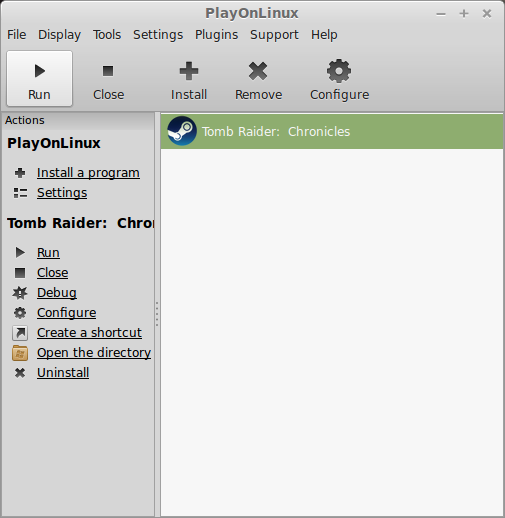Open the File menu
The height and width of the screenshot is (518, 505).
(17, 35)
